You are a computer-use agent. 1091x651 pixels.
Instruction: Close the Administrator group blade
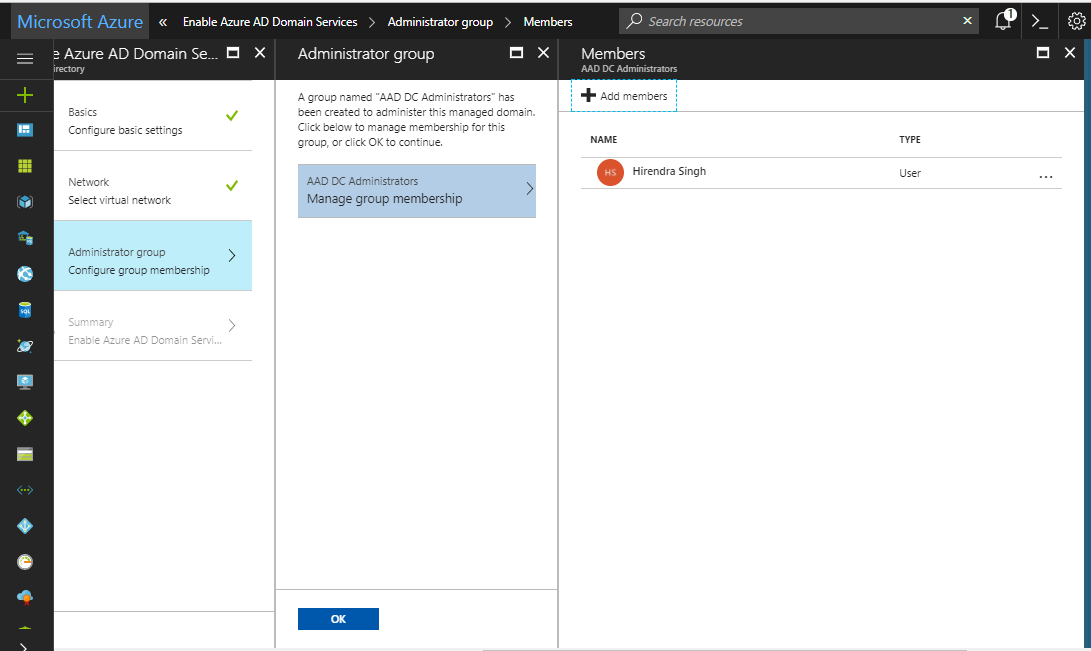click(543, 53)
